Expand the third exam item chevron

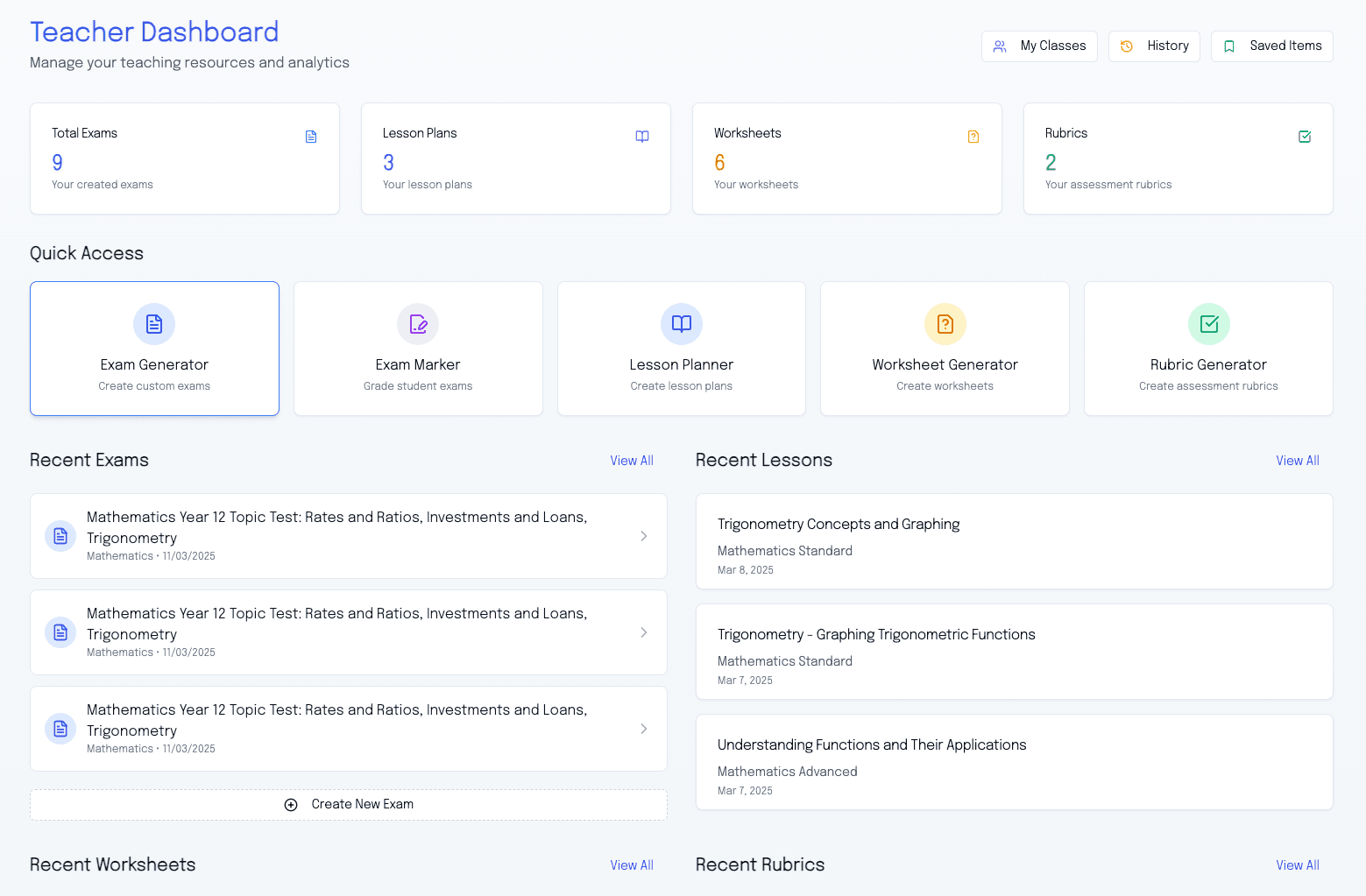tap(644, 729)
